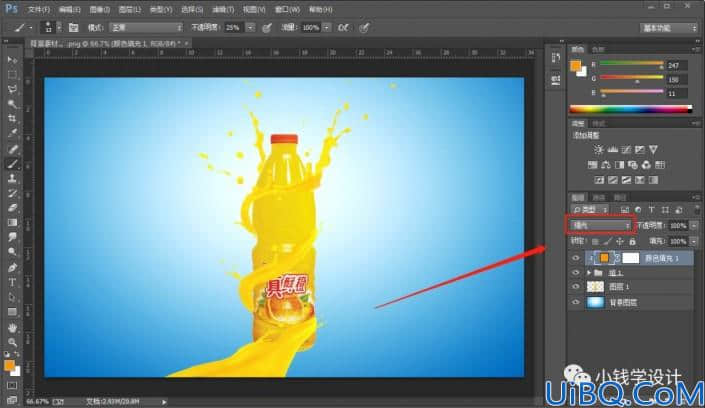Select the Horizontal Type tool
705x408 pixels.
pyautogui.click(x=12, y=282)
